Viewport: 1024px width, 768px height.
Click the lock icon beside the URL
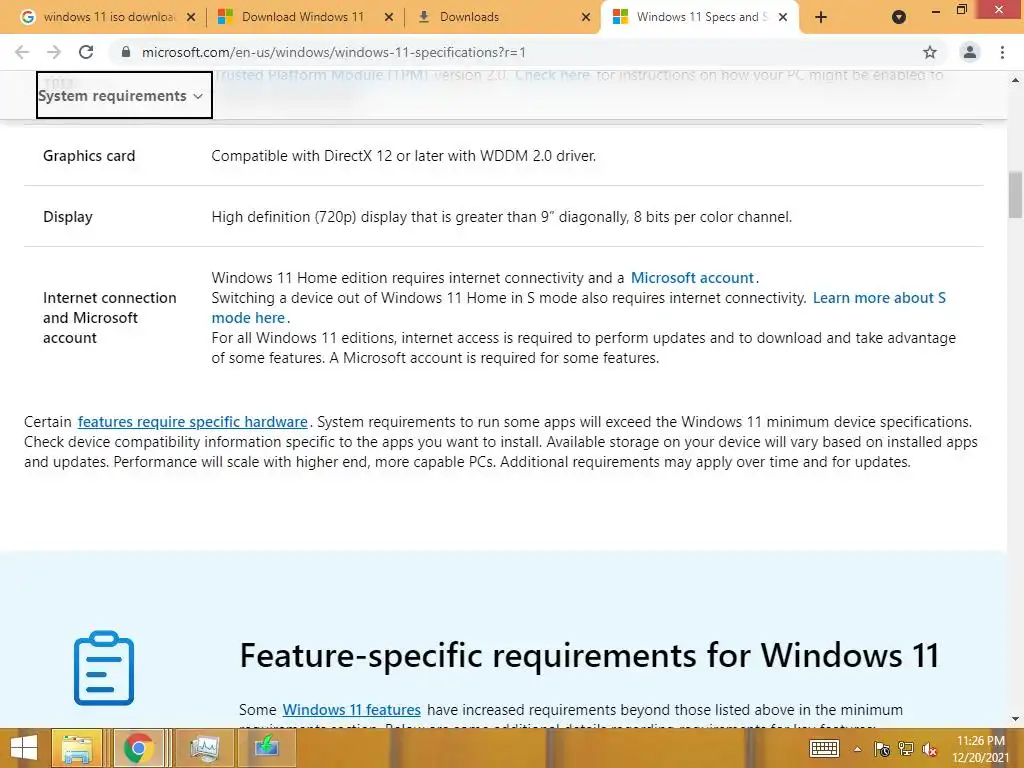point(126,52)
